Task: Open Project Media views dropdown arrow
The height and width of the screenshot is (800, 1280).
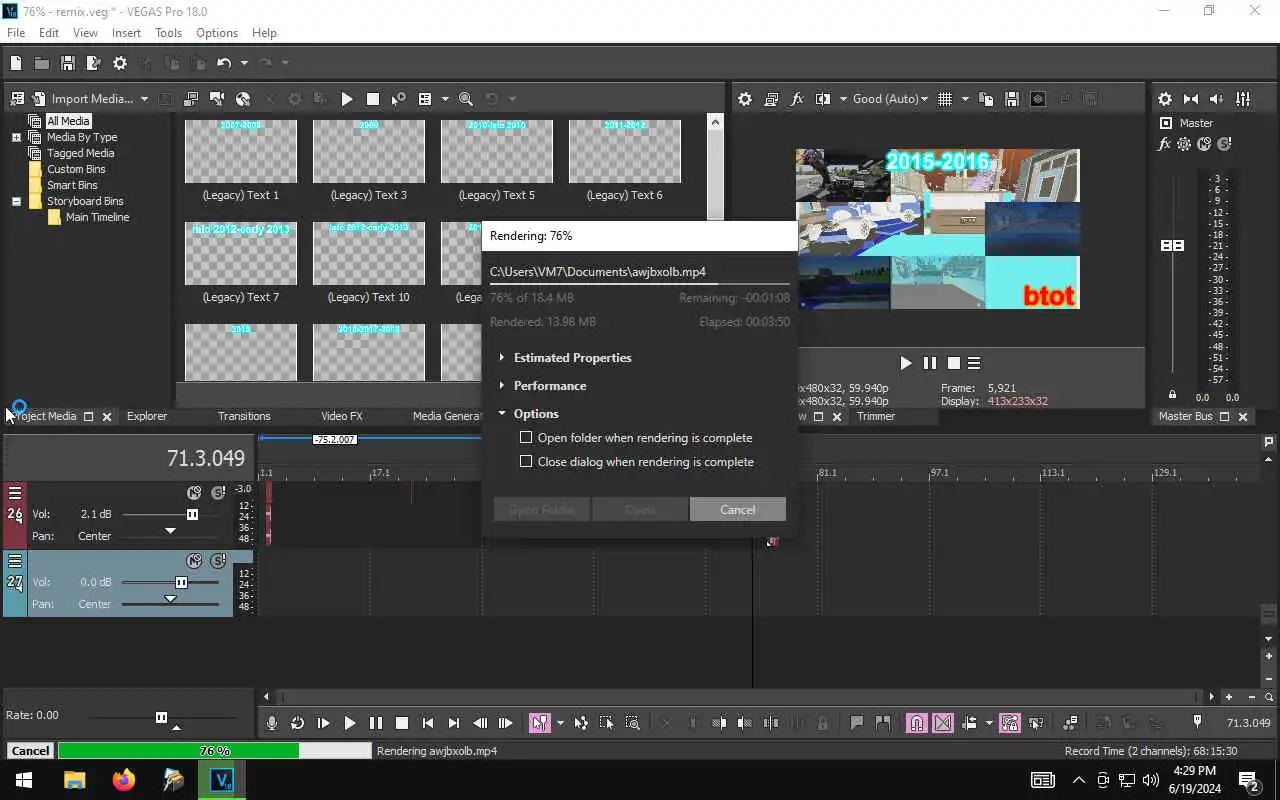Action: click(x=444, y=99)
